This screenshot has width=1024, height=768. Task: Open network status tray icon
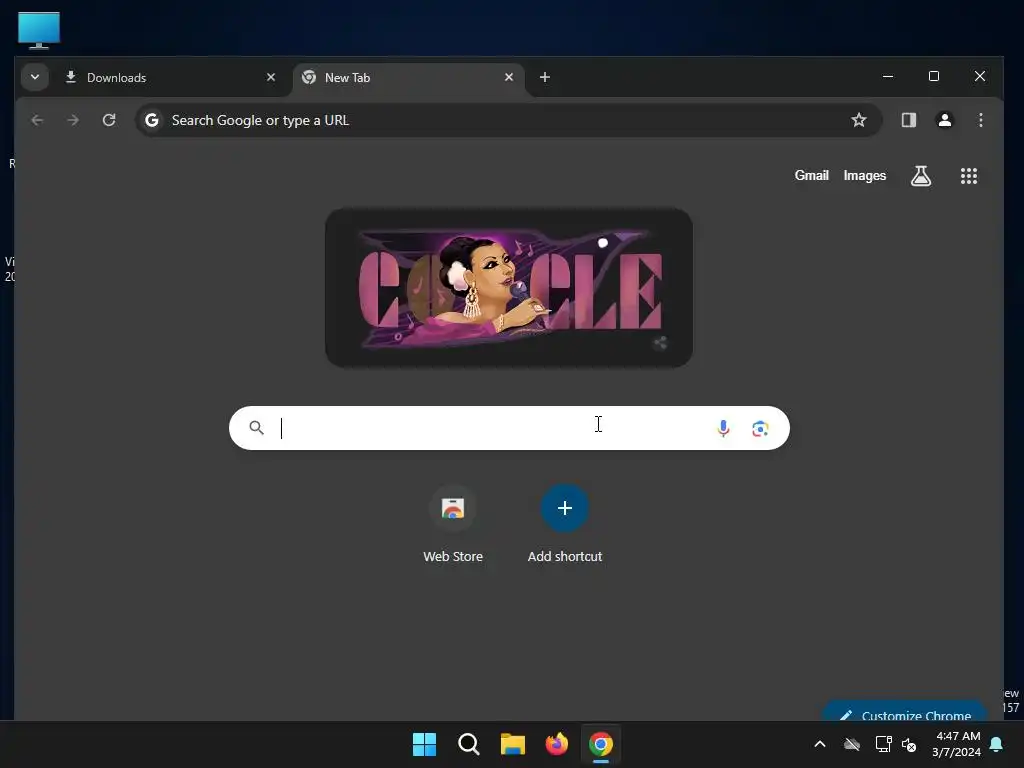click(x=883, y=744)
